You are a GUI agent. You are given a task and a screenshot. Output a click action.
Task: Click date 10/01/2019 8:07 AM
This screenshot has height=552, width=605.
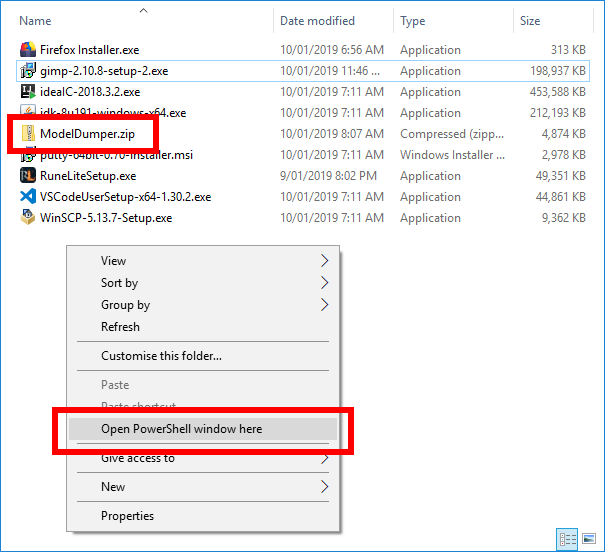(x=332, y=134)
